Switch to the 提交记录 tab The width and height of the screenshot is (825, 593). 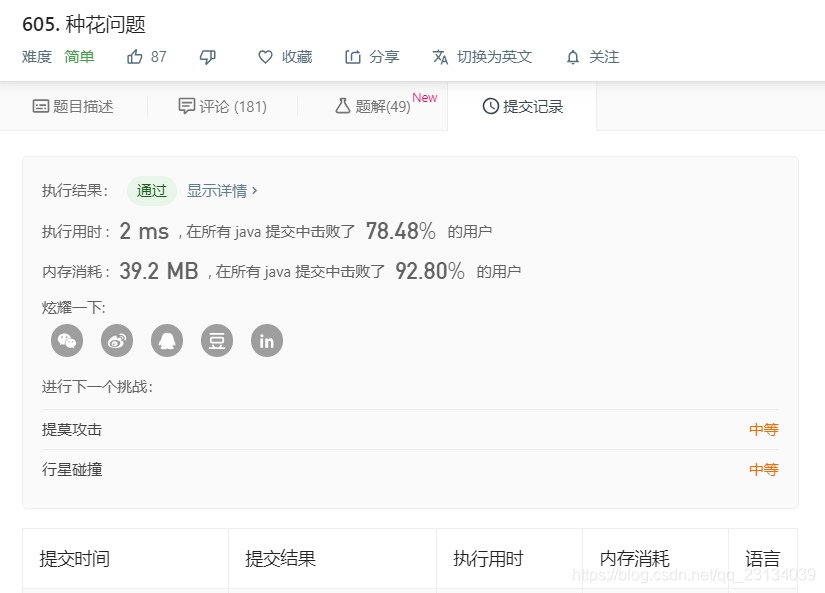coord(522,106)
